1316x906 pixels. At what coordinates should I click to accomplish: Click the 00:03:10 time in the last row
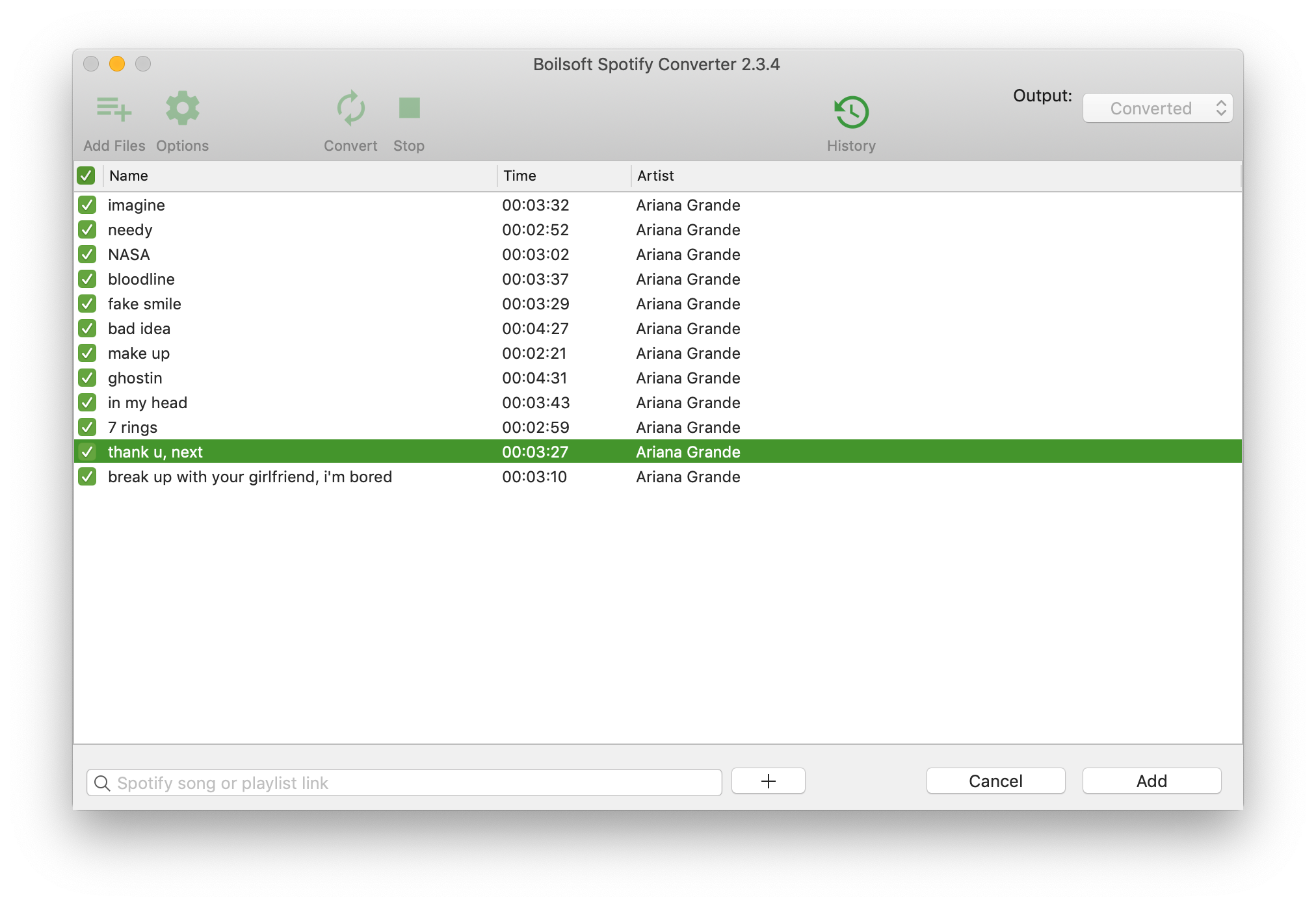534,476
